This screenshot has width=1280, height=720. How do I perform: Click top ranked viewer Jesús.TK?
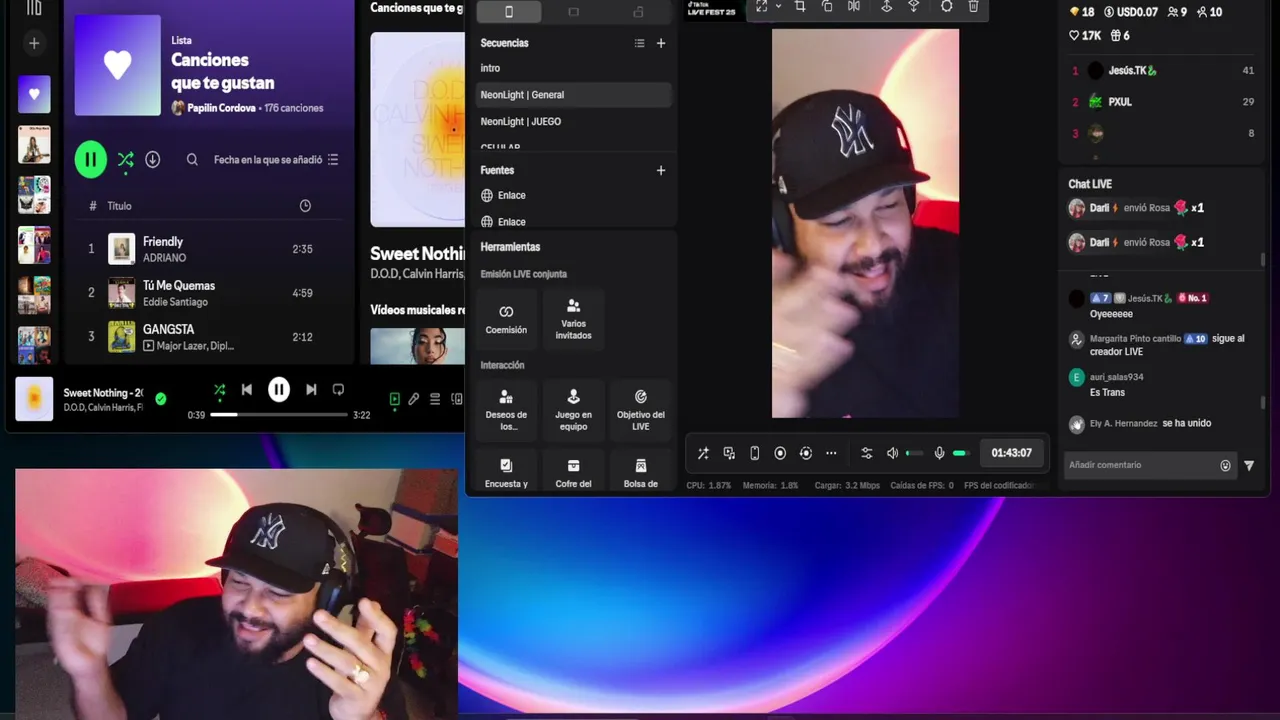[1162, 70]
